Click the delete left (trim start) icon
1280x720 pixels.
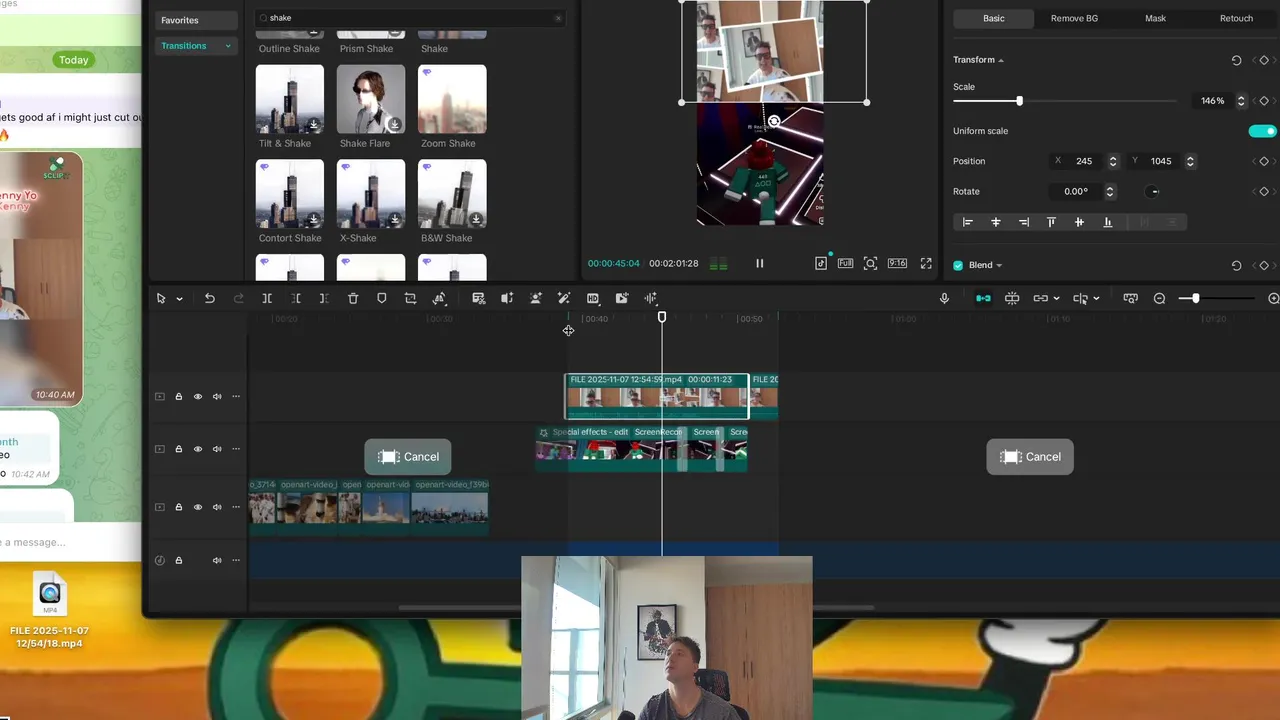click(x=296, y=298)
